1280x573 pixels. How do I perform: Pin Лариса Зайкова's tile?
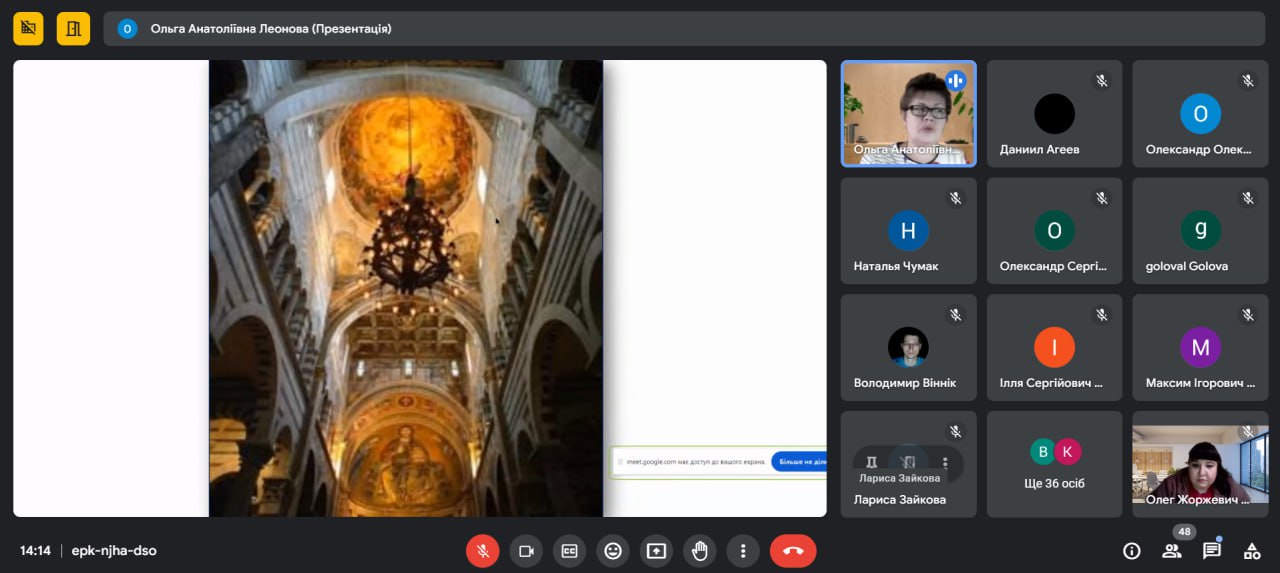tap(872, 463)
